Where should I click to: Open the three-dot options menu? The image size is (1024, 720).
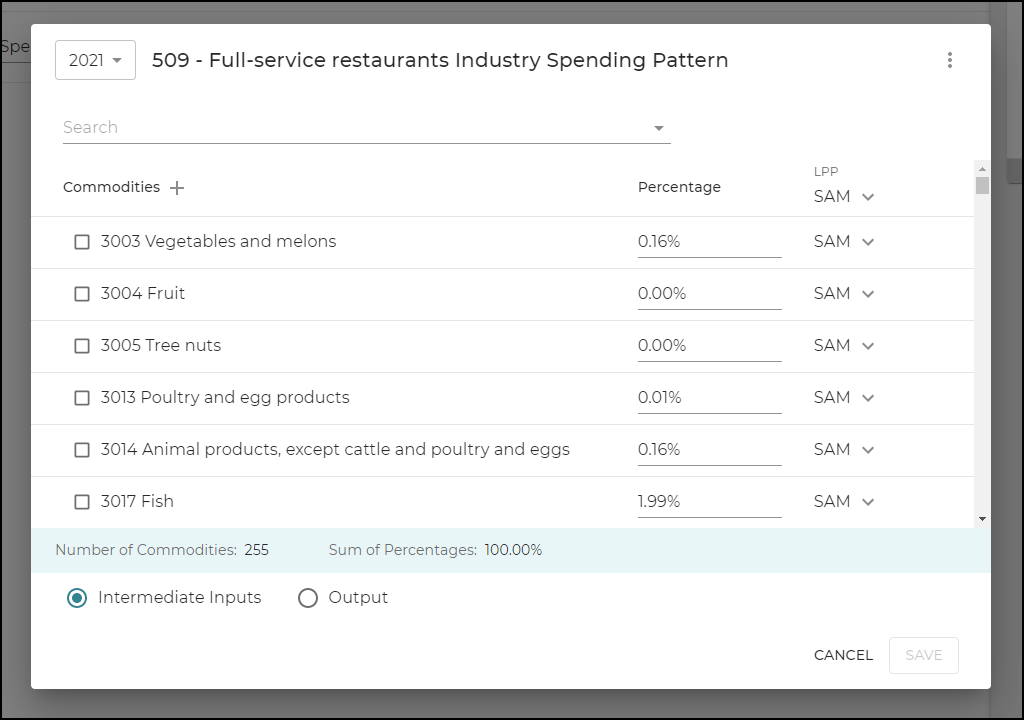(950, 60)
